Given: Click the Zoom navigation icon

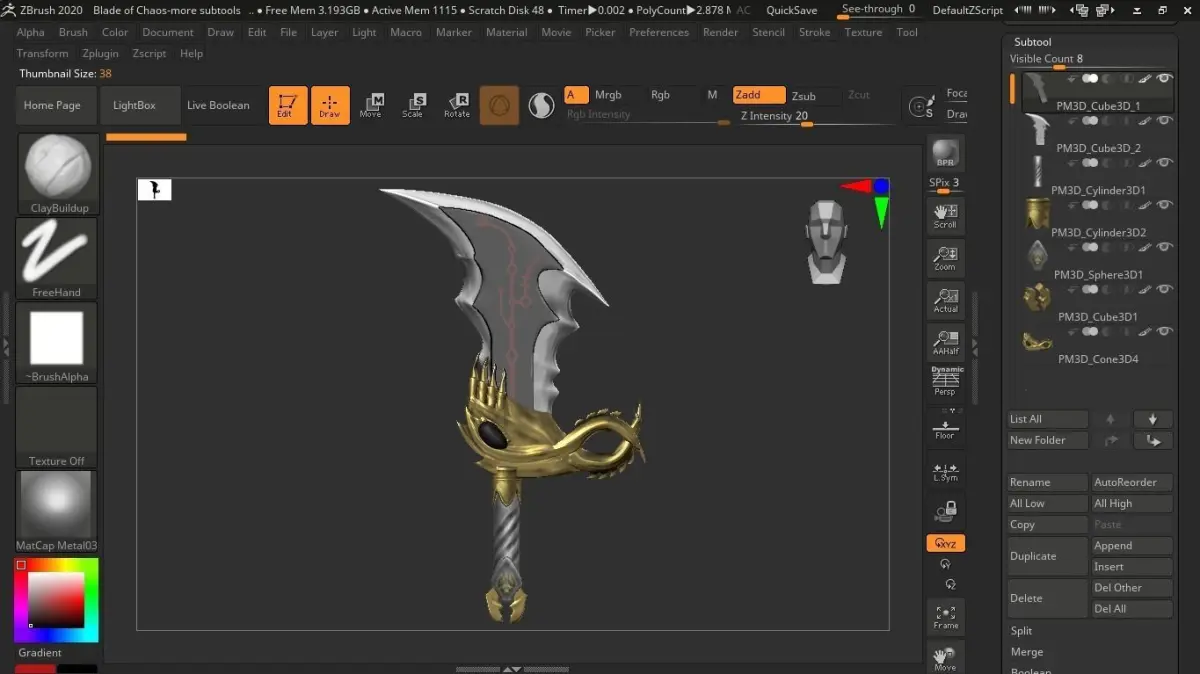Looking at the screenshot, I should pos(945,257).
